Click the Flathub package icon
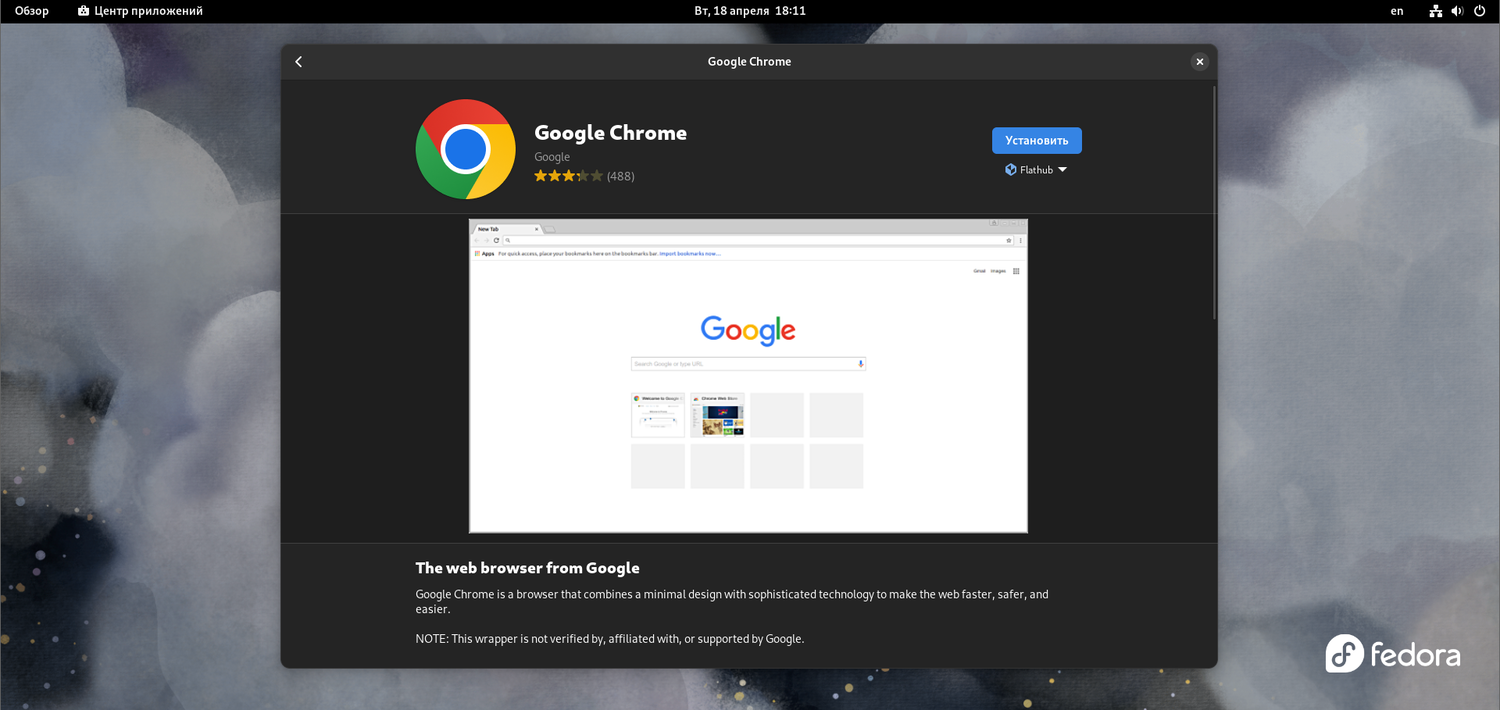 click(1011, 170)
